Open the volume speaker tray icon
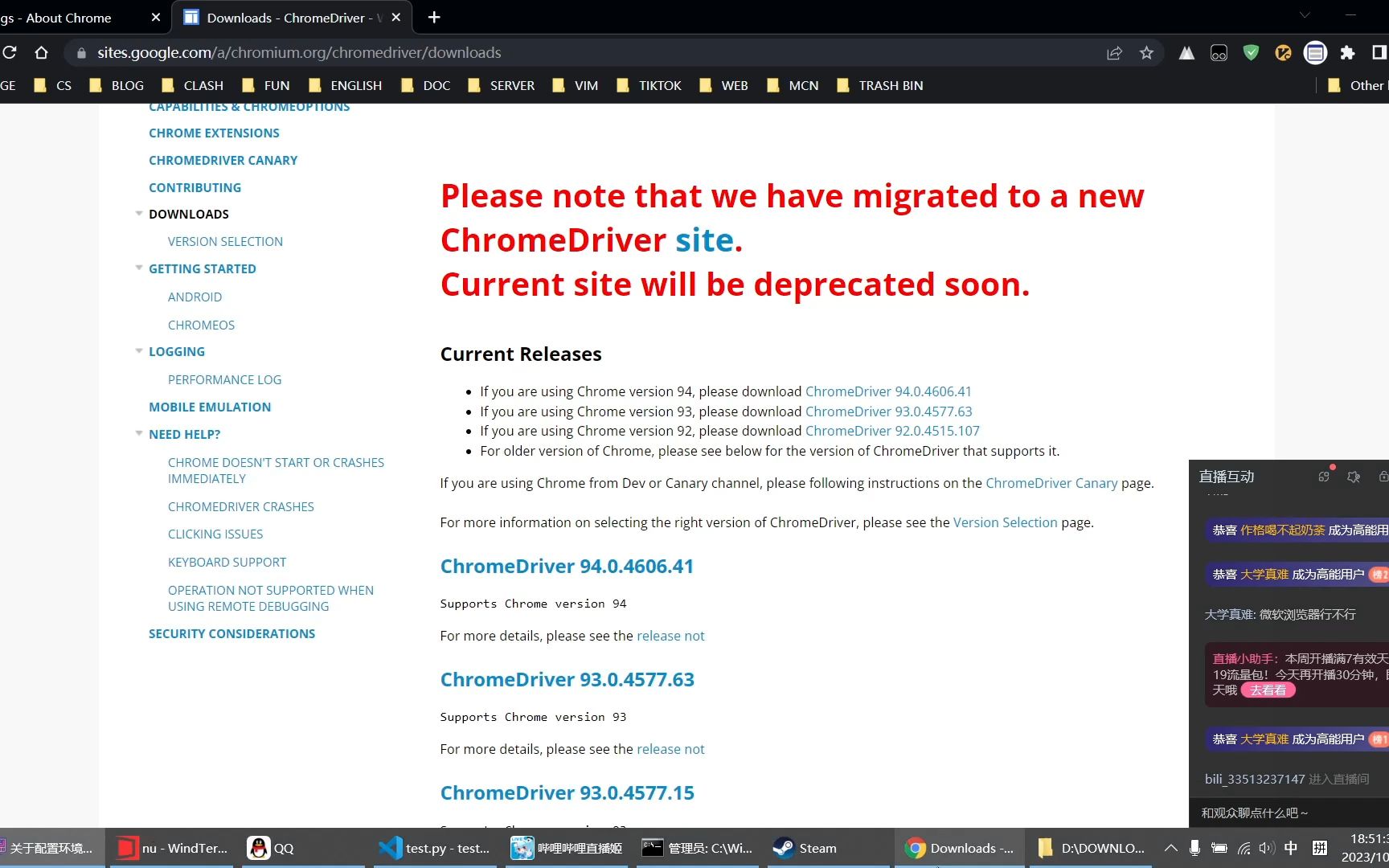Viewport: 1389px width, 868px height. (x=1267, y=848)
